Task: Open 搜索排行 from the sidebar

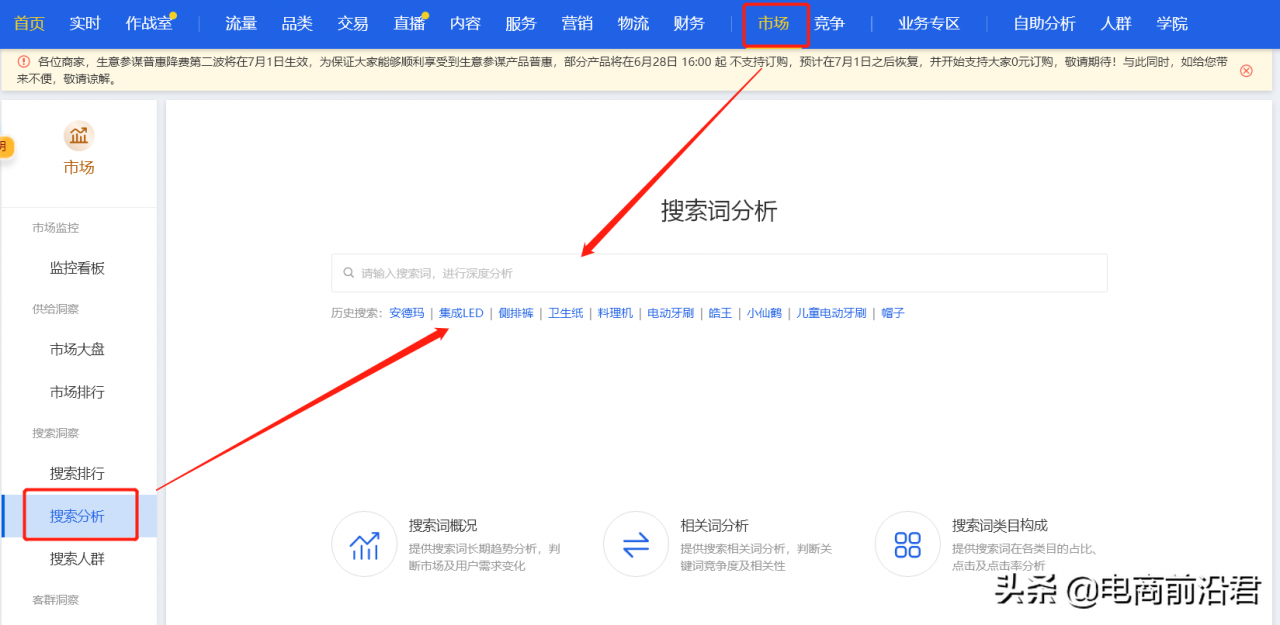Action: (78, 473)
